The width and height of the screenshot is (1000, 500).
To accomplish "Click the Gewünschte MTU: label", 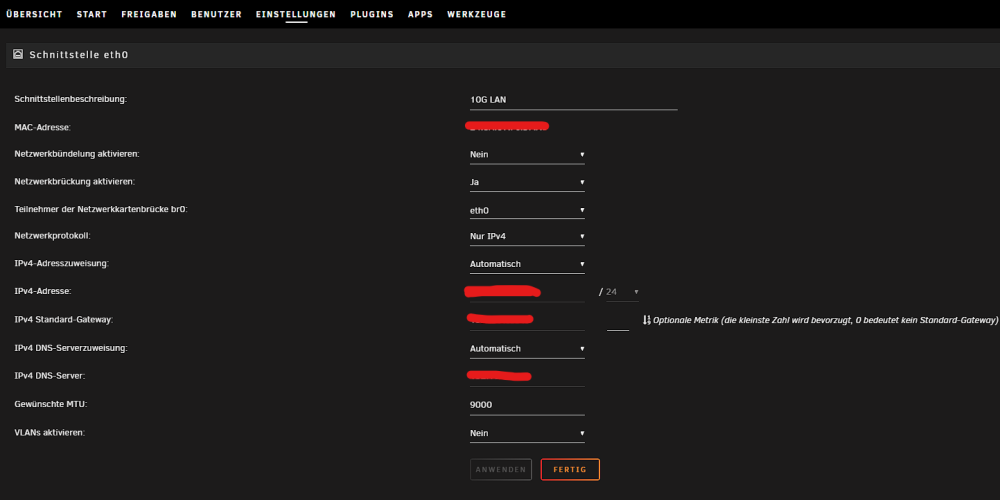I will [x=50, y=404].
